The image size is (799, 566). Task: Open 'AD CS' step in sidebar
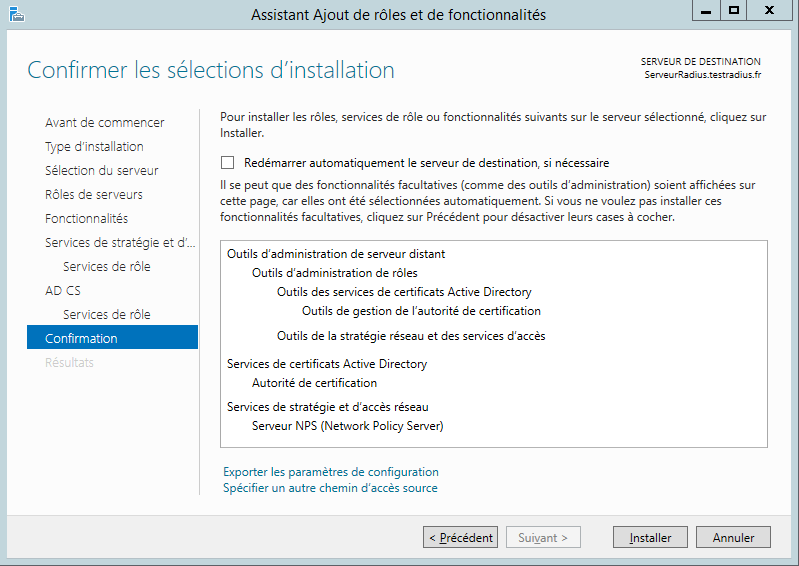pyautogui.click(x=61, y=290)
